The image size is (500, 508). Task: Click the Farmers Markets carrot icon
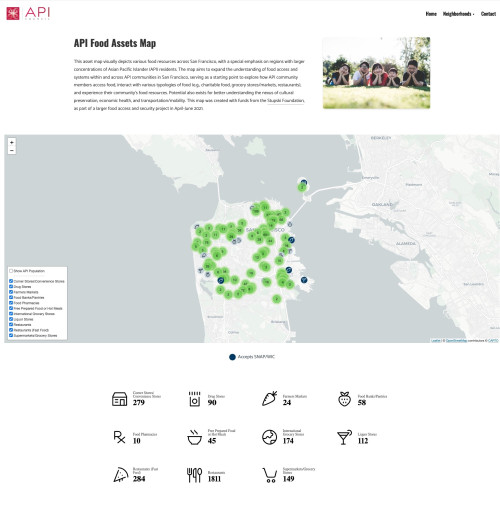click(x=269, y=399)
